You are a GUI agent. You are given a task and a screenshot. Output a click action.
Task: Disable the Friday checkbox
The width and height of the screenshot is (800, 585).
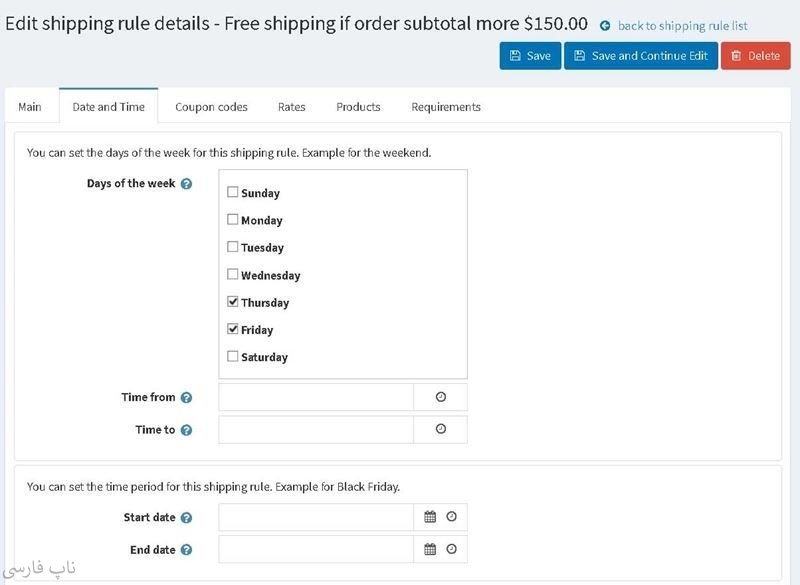click(233, 329)
